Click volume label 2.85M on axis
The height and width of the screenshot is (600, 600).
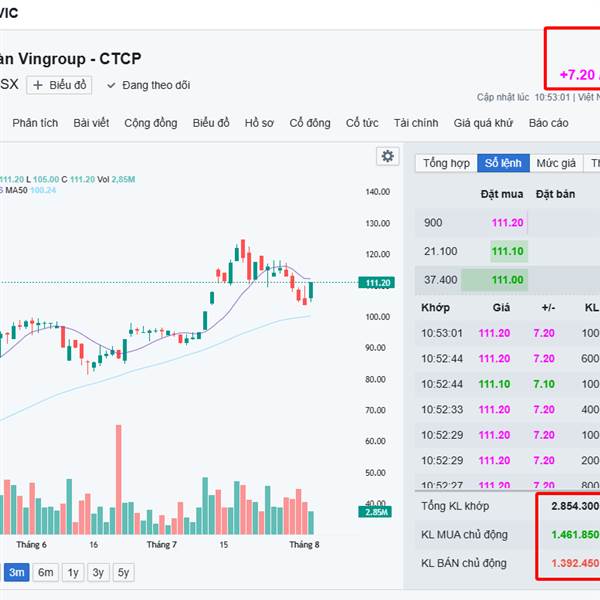tap(375, 512)
